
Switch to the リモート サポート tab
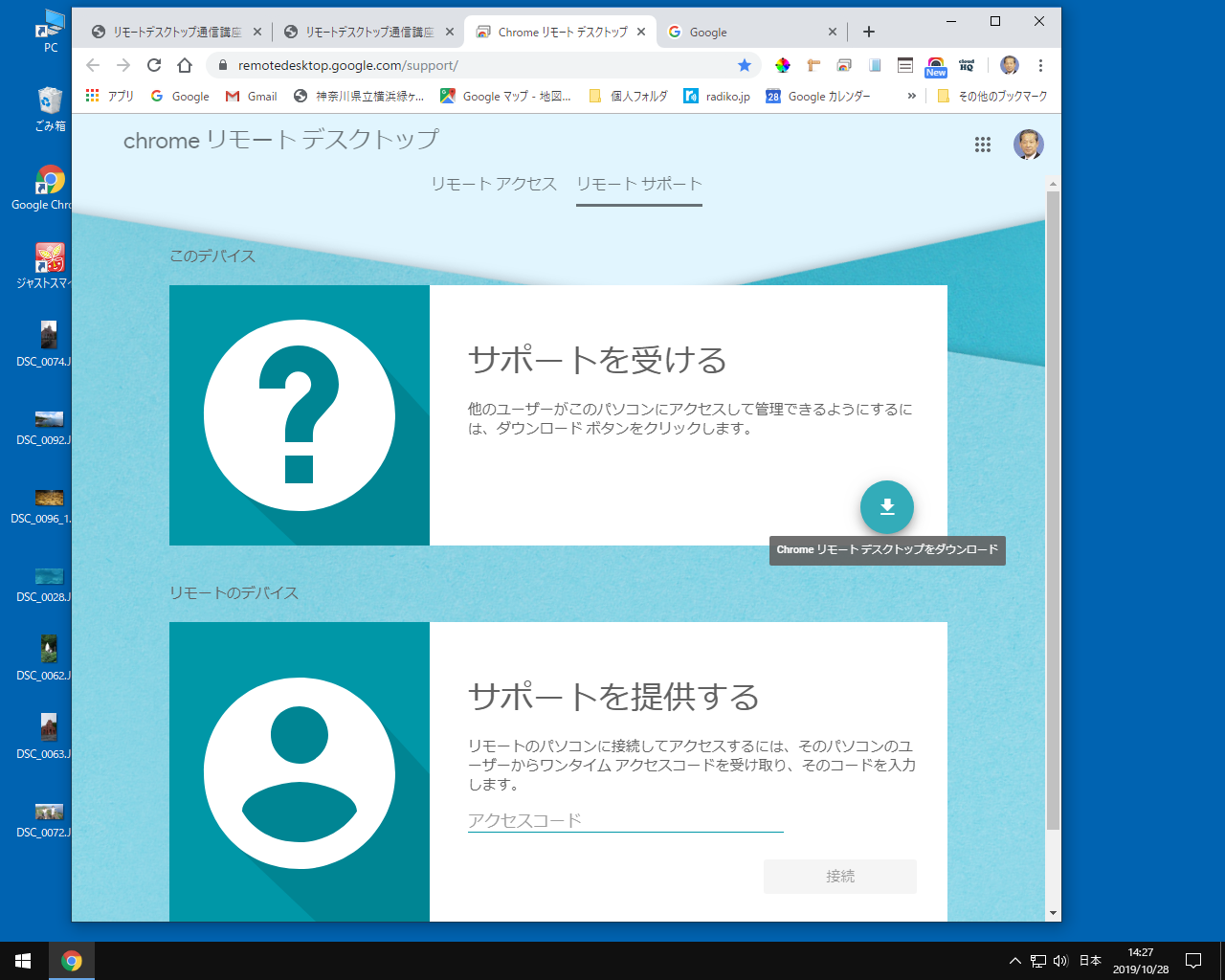pyautogui.click(x=639, y=184)
